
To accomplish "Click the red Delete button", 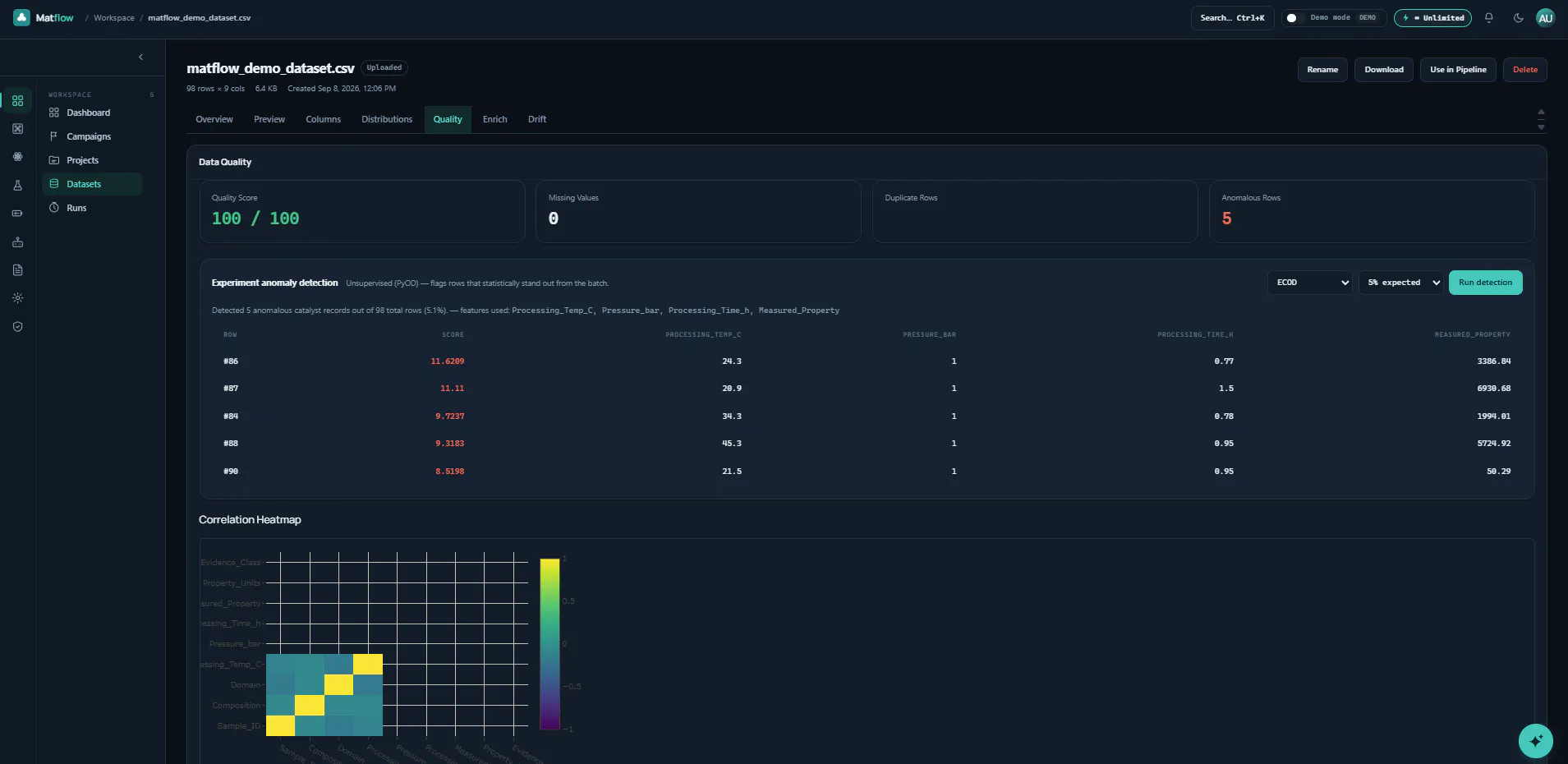I will pos(1525,70).
